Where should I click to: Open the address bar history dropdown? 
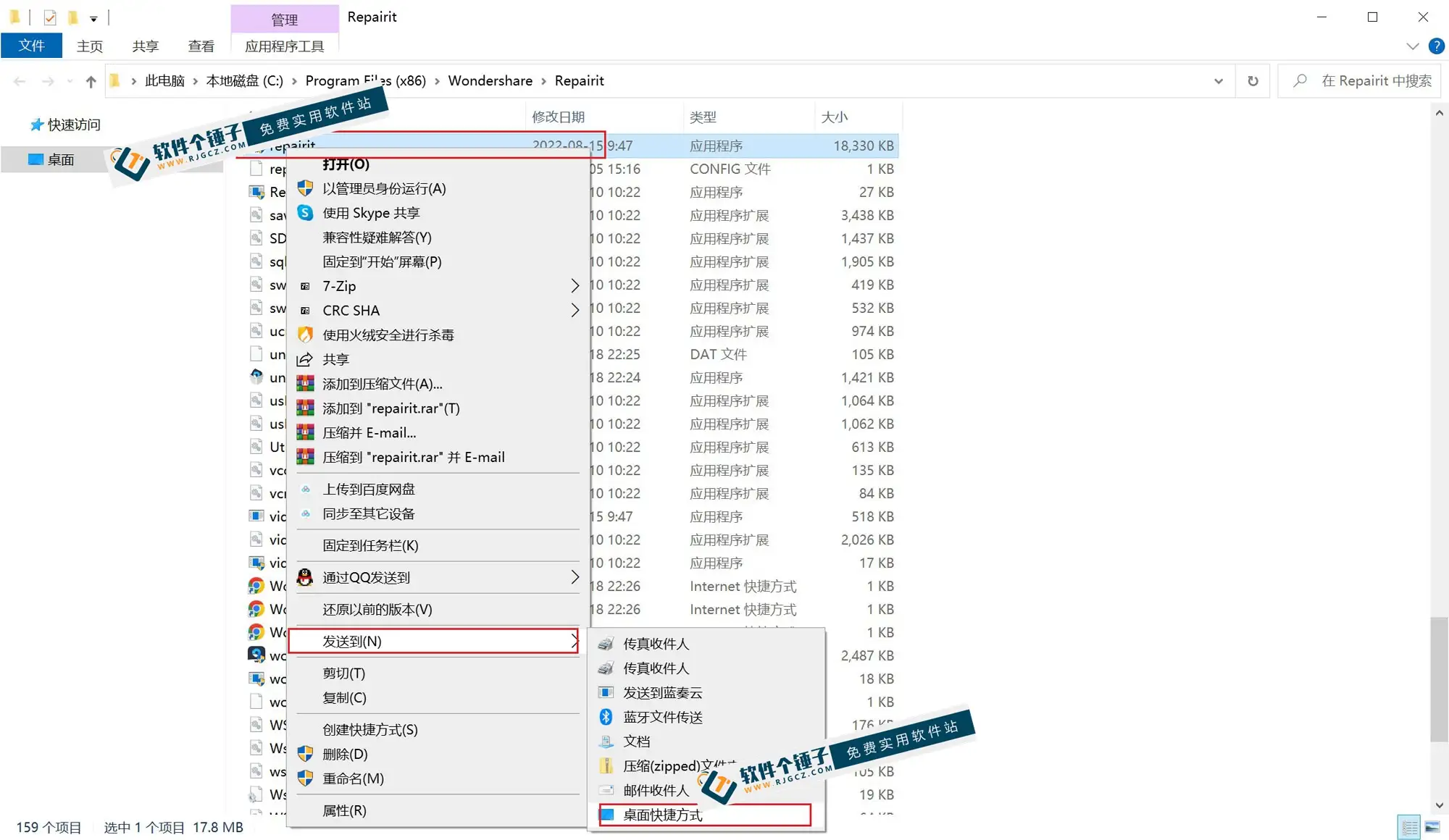coord(1219,81)
